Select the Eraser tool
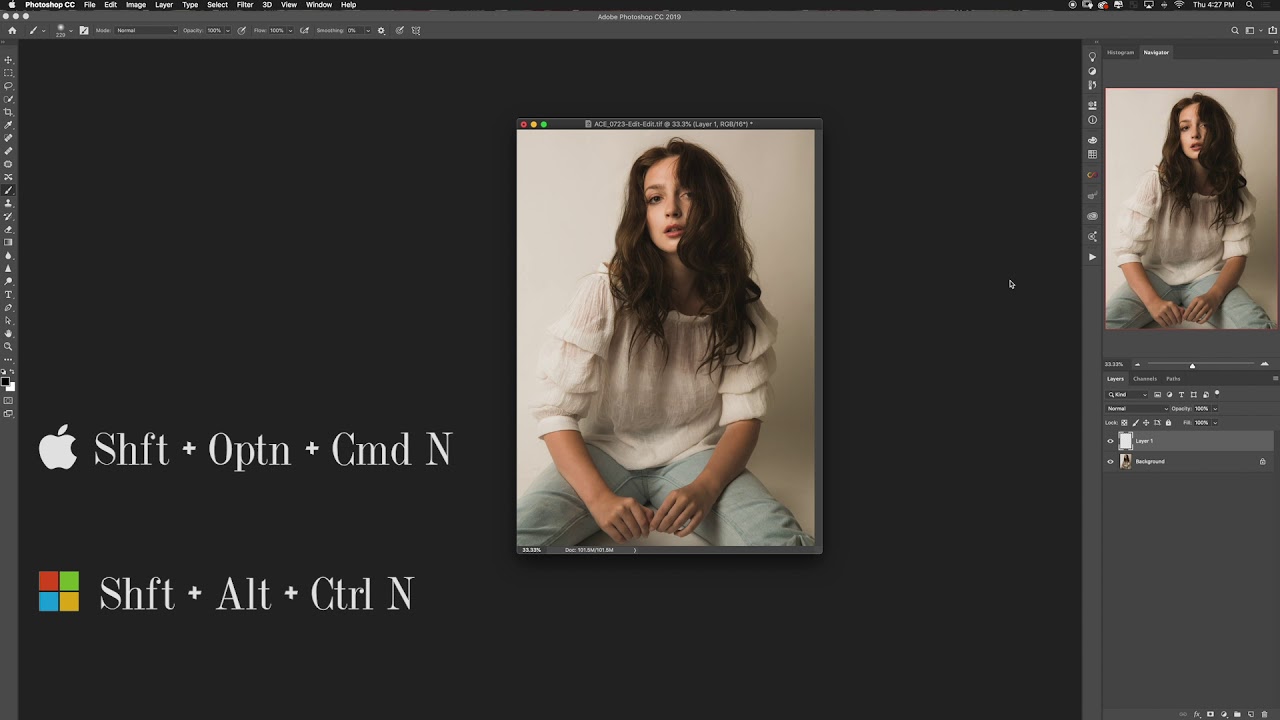The image size is (1280, 720). (9, 229)
